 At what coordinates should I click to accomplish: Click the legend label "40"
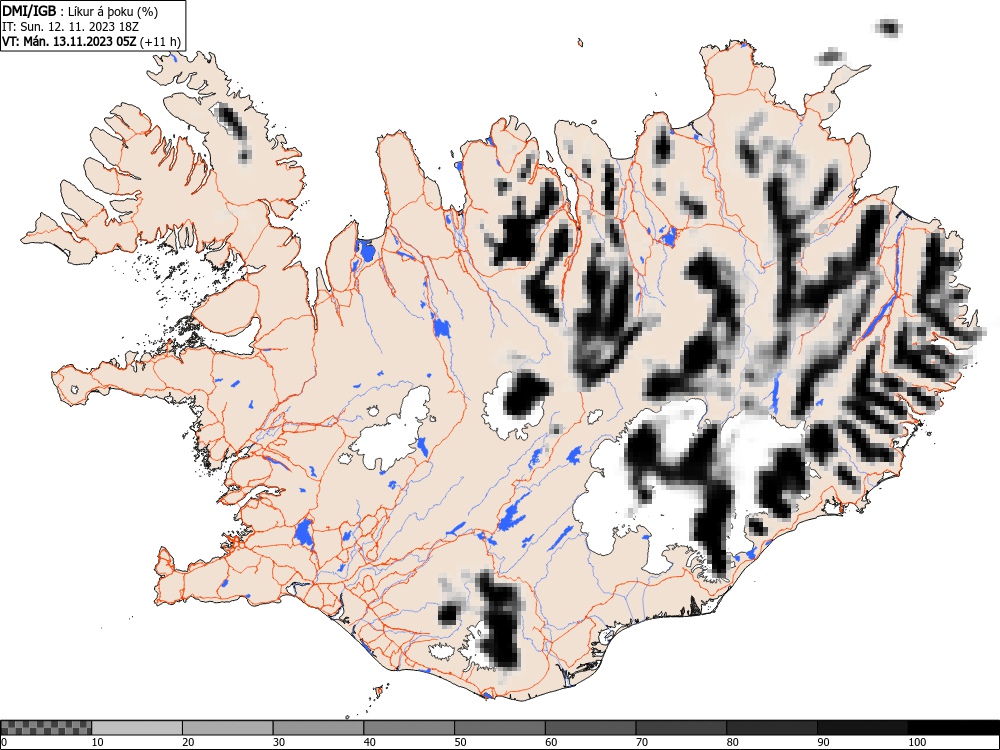coord(369,742)
